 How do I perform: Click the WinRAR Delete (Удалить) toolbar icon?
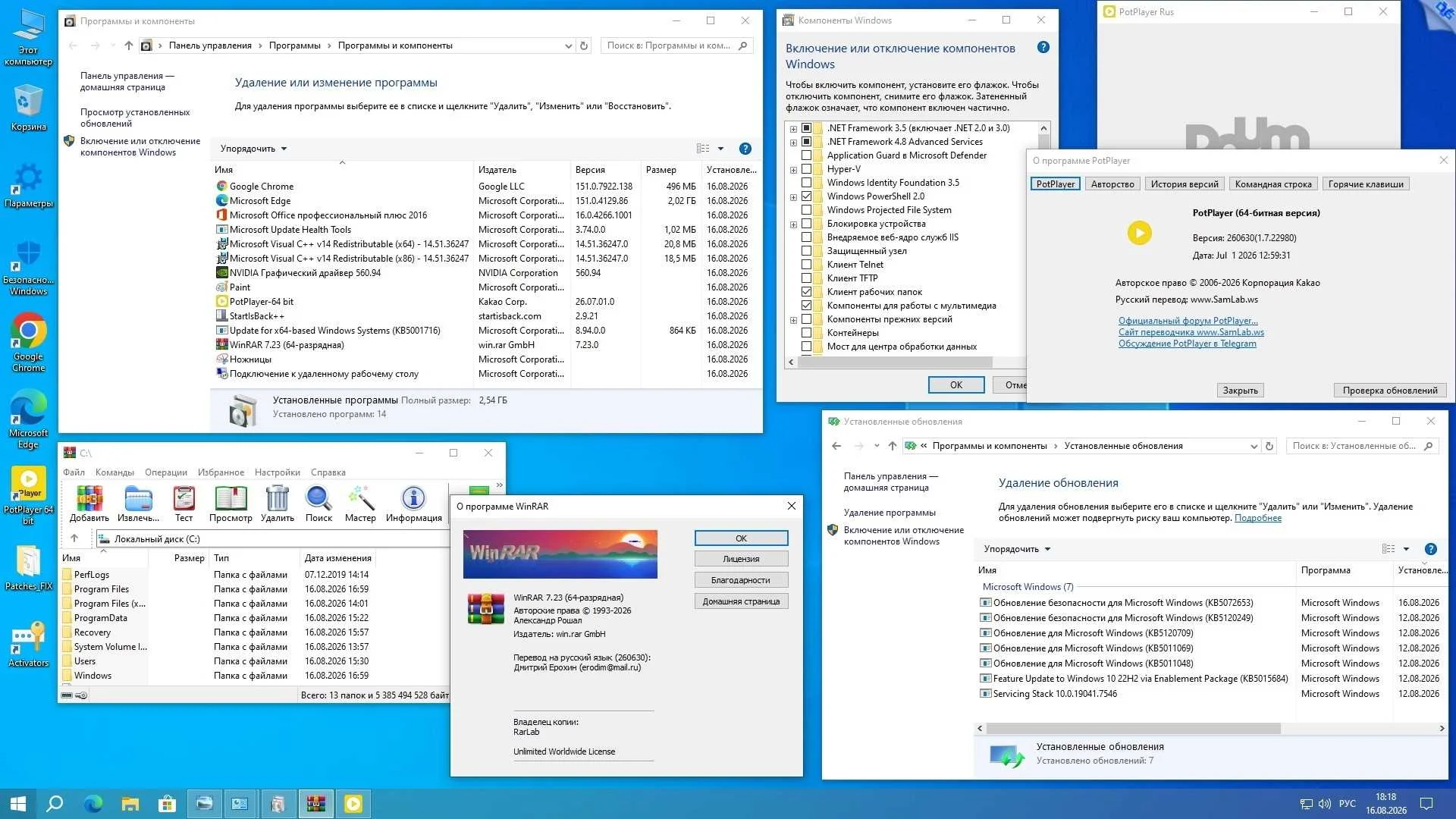point(278,504)
